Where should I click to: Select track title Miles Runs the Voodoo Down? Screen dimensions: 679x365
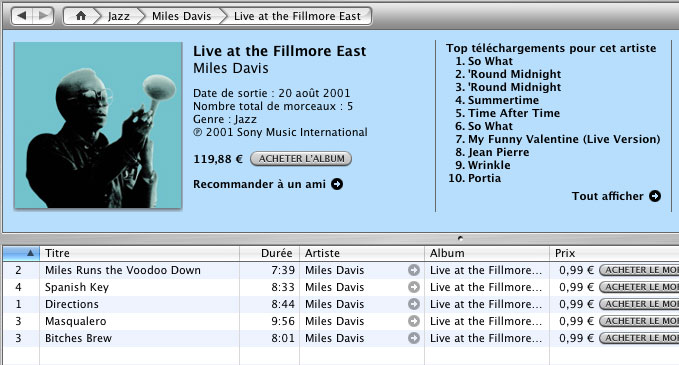coord(123,270)
